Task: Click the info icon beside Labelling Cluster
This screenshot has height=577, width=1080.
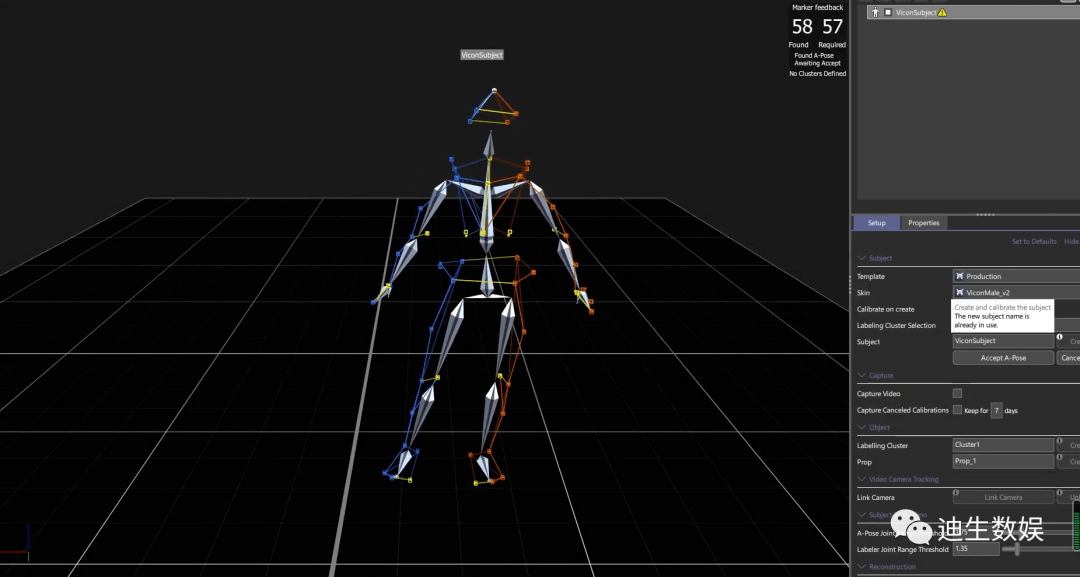Action: coord(1059,440)
